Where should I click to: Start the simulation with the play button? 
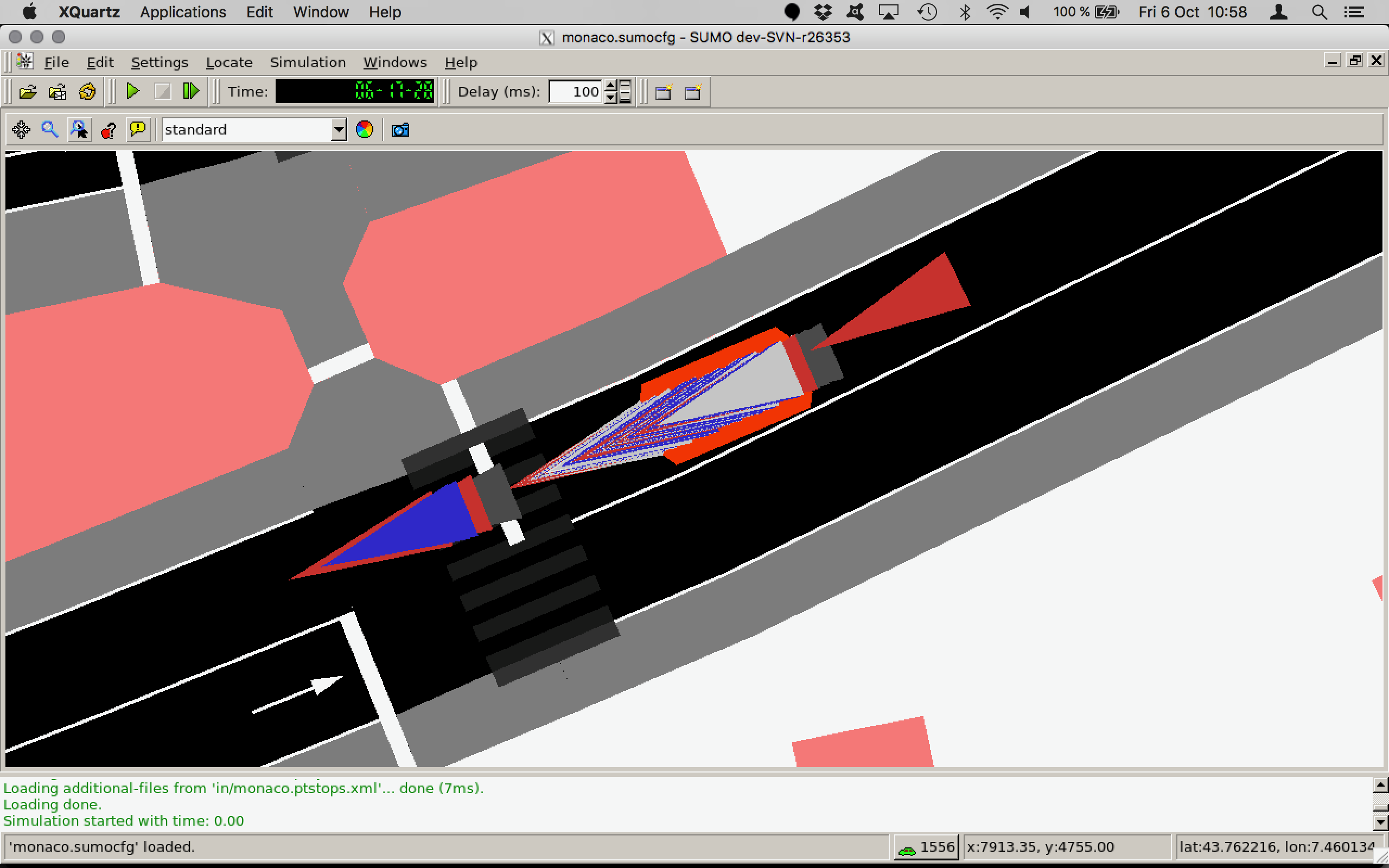pyautogui.click(x=132, y=91)
